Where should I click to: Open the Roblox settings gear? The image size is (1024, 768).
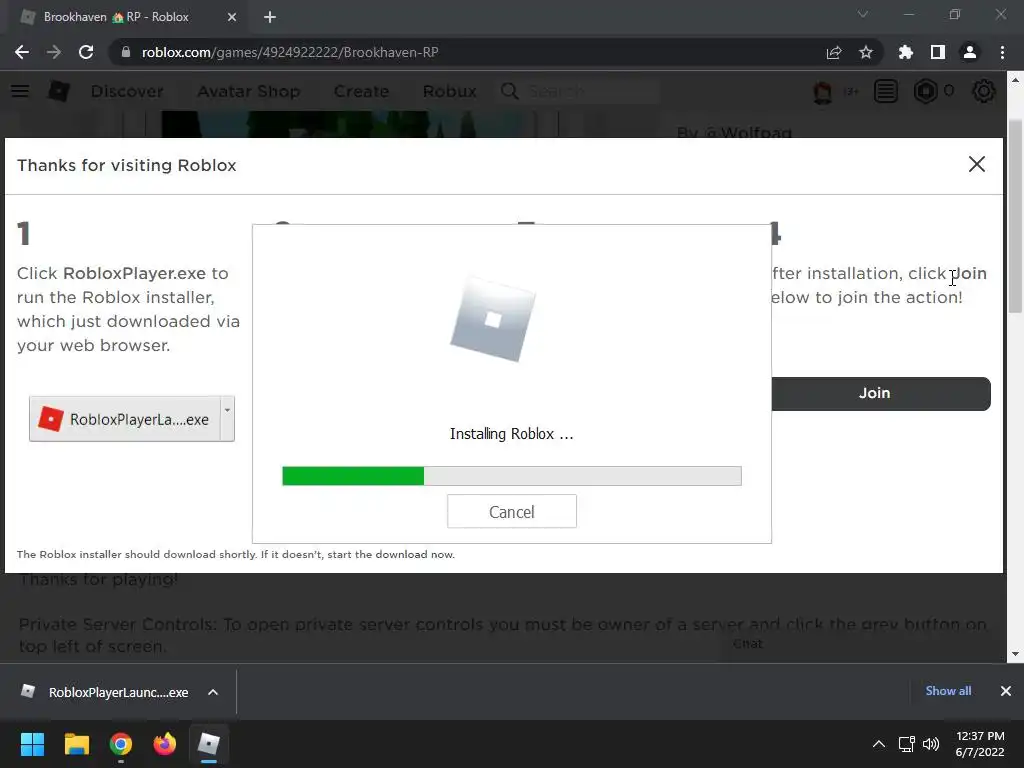(x=984, y=91)
